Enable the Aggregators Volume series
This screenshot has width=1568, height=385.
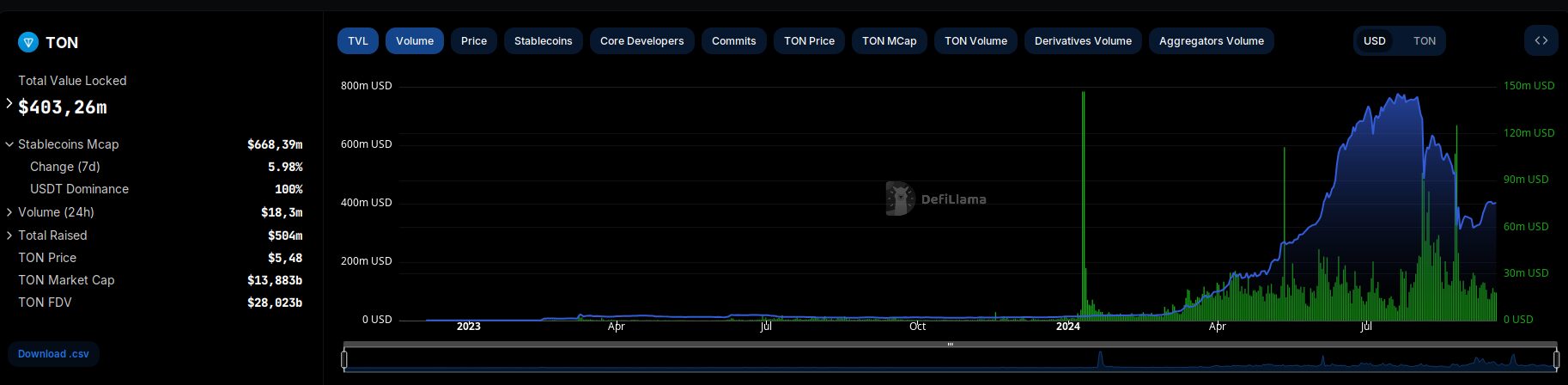[1212, 40]
